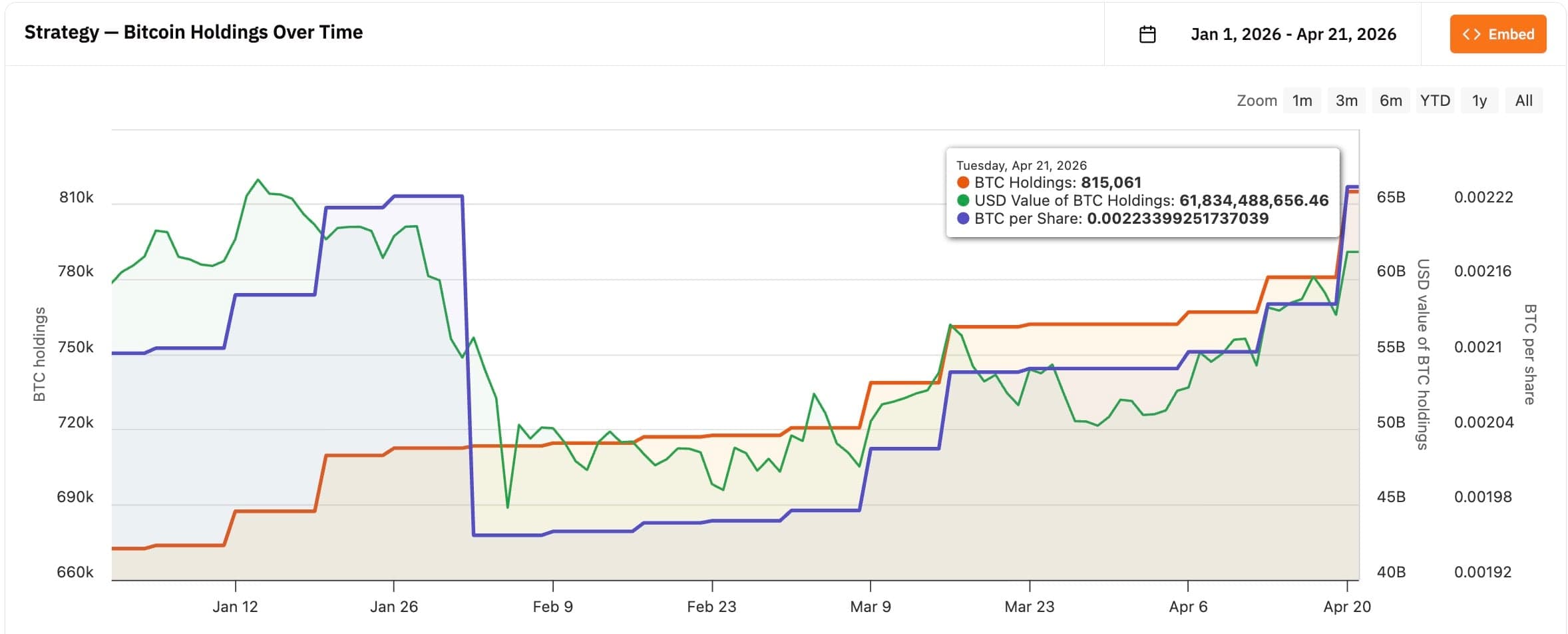
Task: Click the Jan 12 x-axis label
Action: pyautogui.click(x=235, y=607)
